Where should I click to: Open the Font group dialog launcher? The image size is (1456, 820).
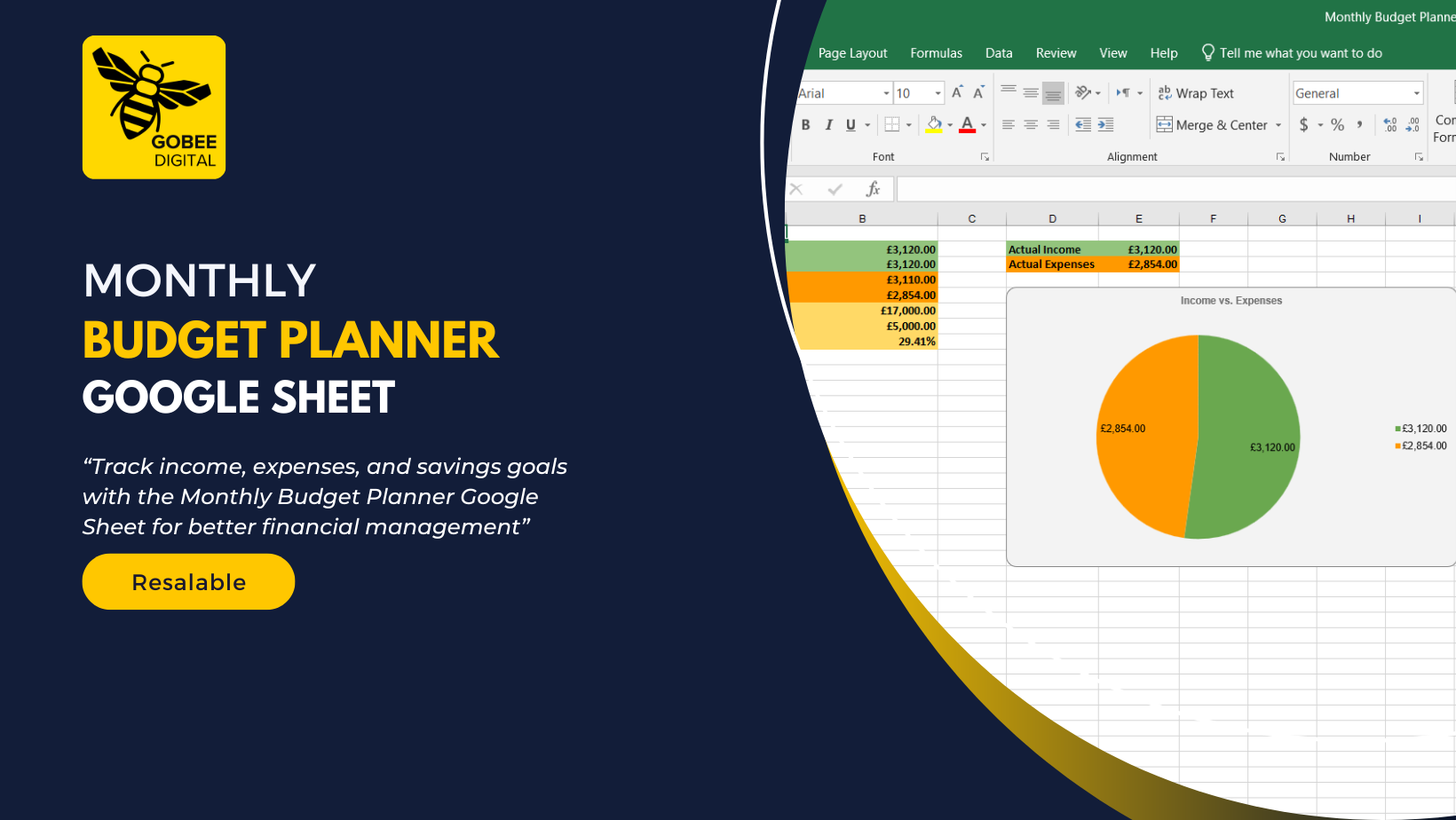[x=985, y=157]
